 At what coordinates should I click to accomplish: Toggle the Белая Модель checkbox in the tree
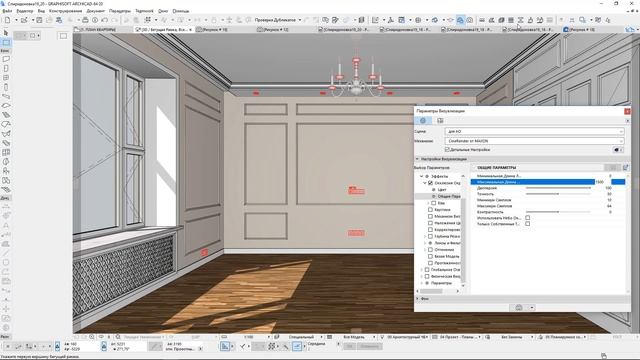(430, 256)
